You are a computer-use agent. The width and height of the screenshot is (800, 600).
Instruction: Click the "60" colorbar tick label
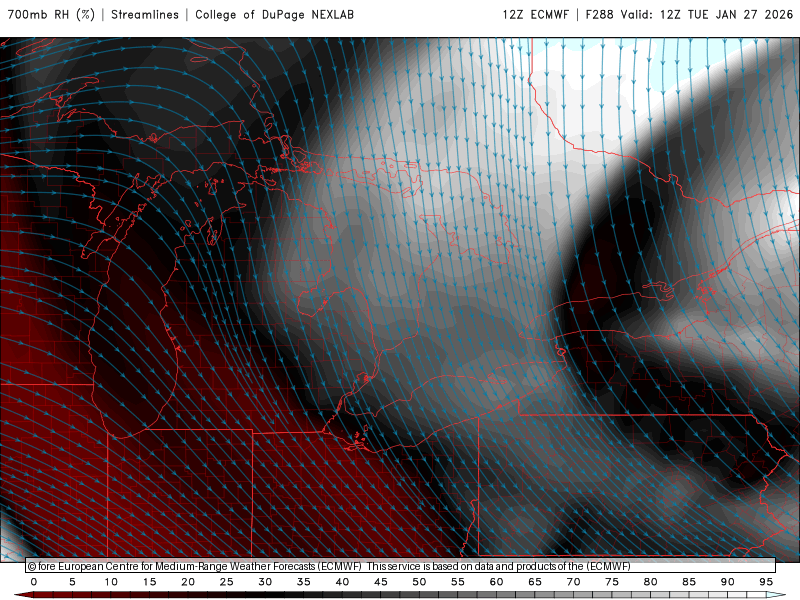[x=496, y=582]
